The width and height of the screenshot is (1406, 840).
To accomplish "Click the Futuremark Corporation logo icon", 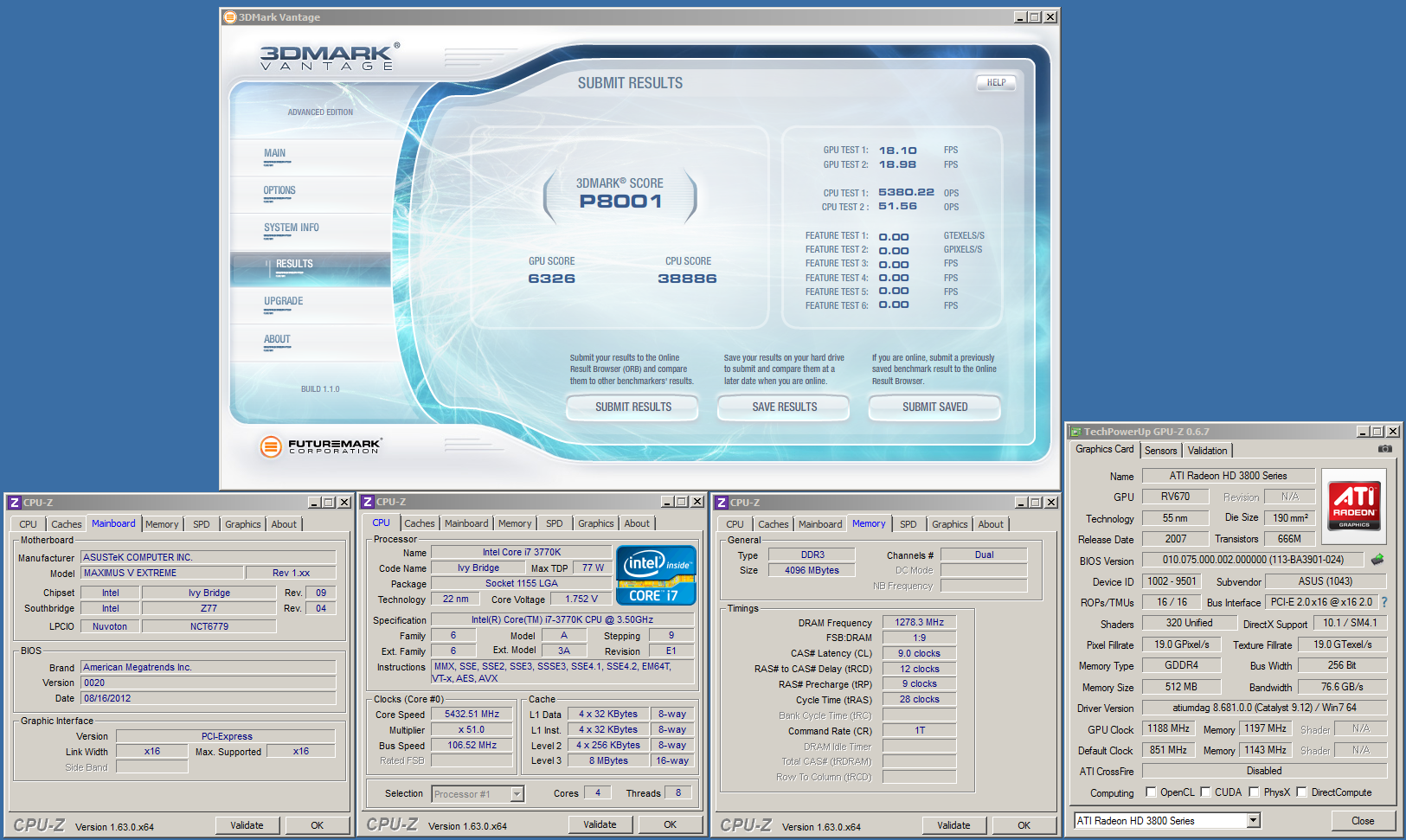I will pos(271,446).
